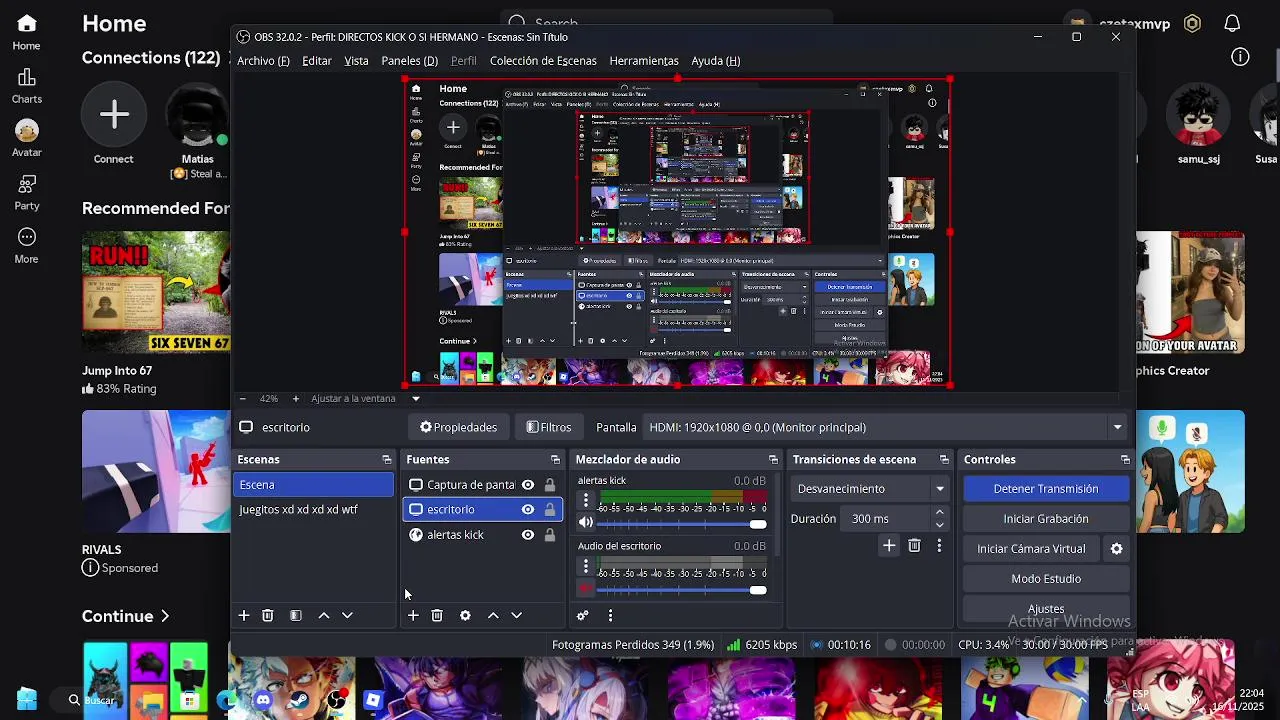Click Windows Start button on taskbar
The height and width of the screenshot is (720, 1280).
coord(27,699)
